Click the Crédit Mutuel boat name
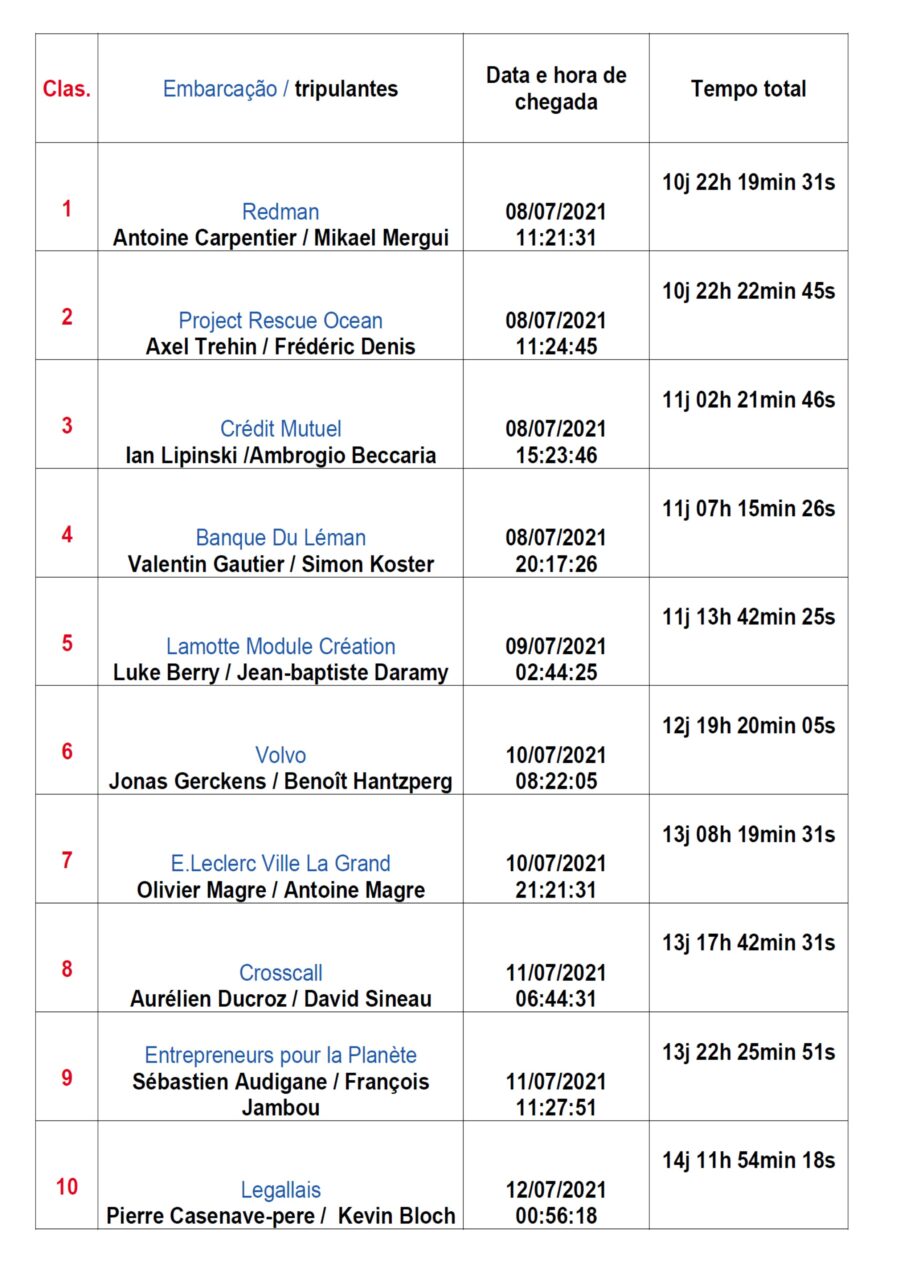900x1273 pixels. (280, 429)
